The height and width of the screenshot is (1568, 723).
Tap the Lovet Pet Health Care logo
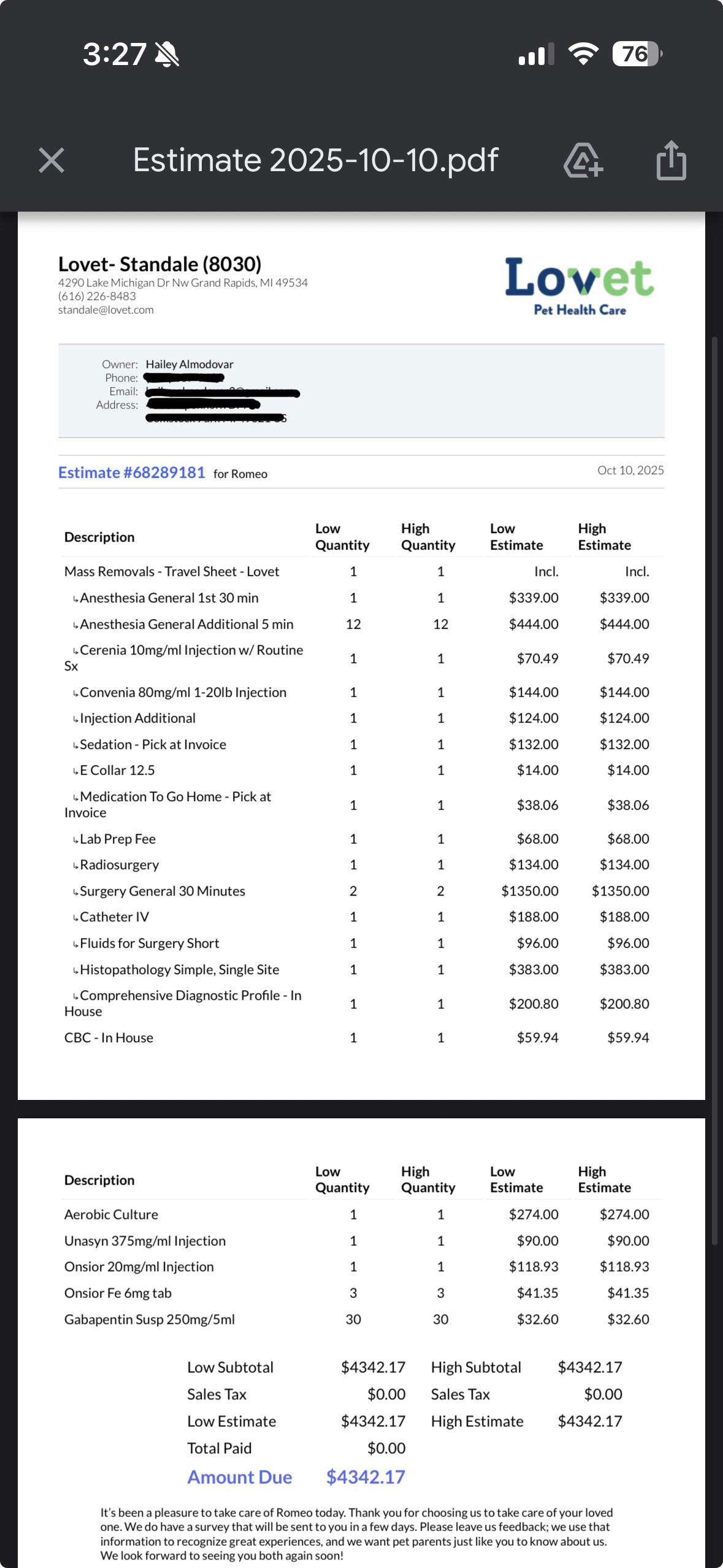(580, 286)
